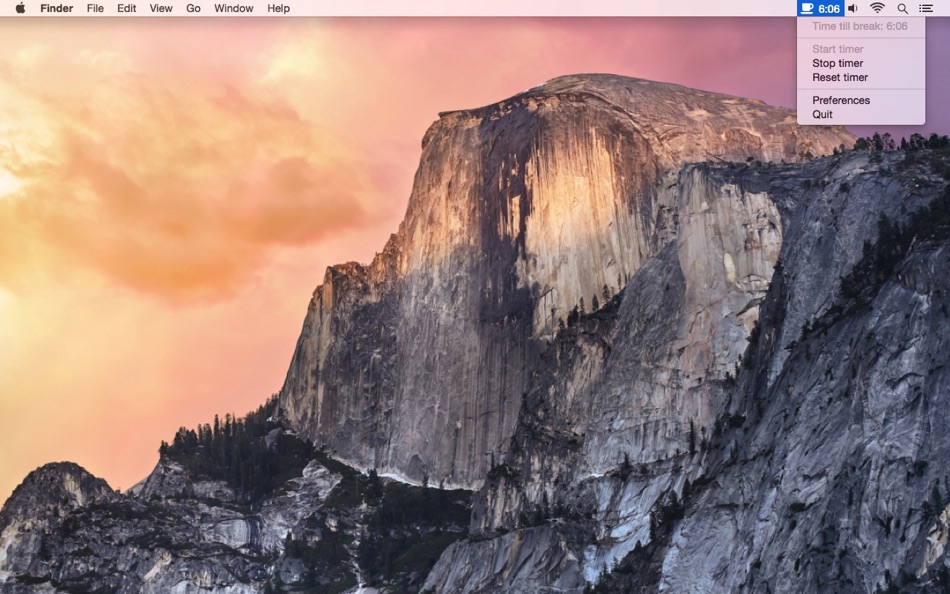
Task: Open the Apple menu
Action: 20,8
